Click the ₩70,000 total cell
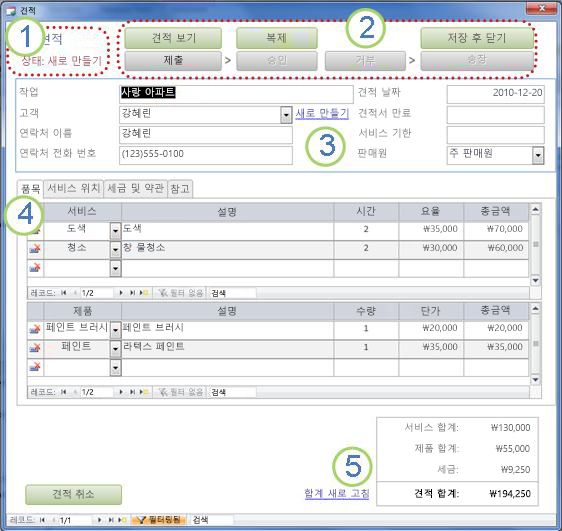The width and height of the screenshot is (562, 531). (x=496, y=230)
